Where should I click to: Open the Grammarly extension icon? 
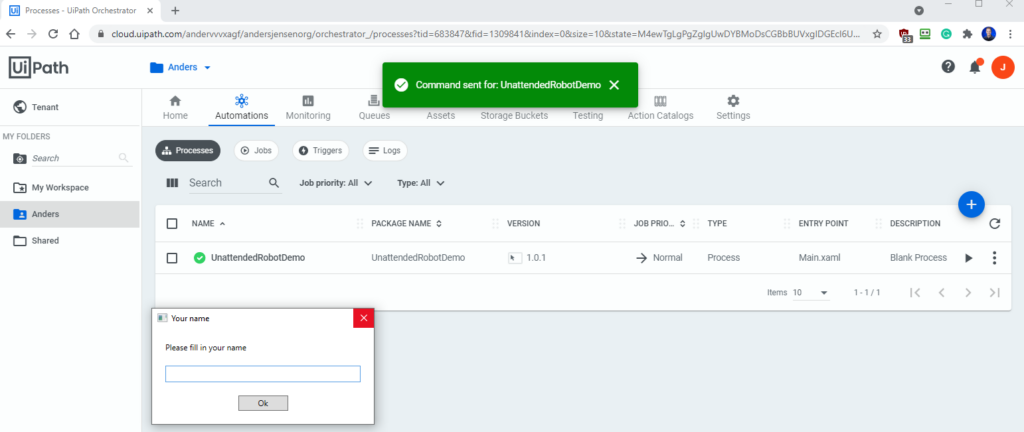pos(946,34)
